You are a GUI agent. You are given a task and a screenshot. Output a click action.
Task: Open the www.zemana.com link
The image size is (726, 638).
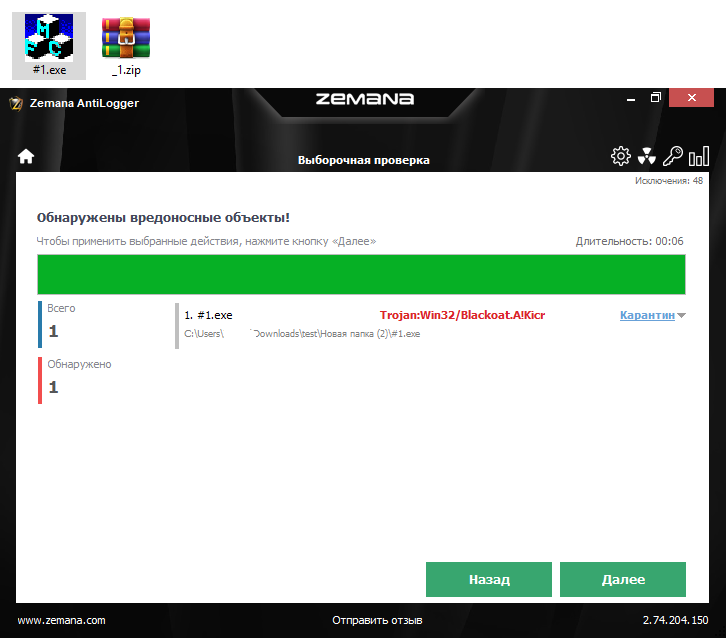[62, 620]
